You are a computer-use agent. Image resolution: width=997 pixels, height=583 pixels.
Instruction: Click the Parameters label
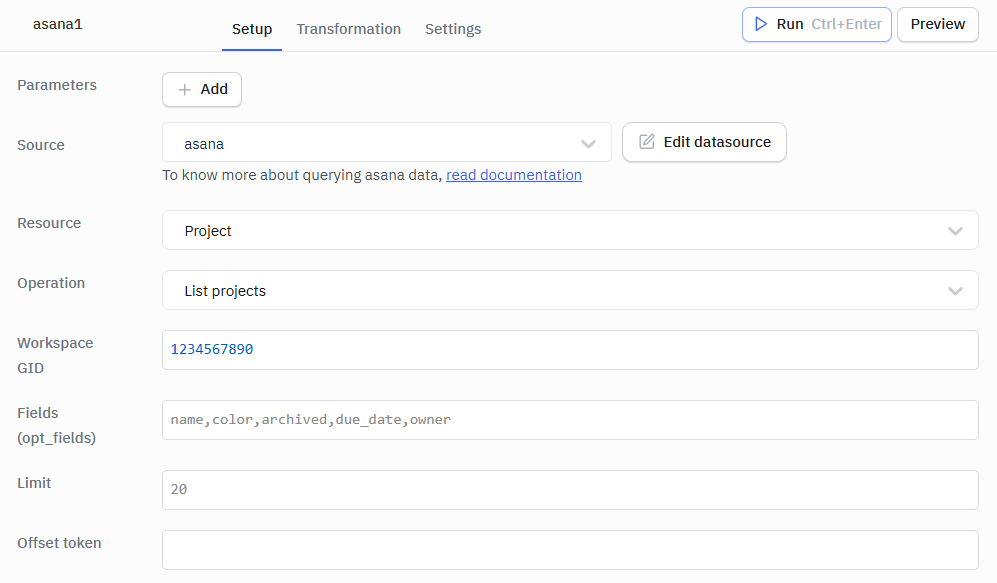[57, 85]
